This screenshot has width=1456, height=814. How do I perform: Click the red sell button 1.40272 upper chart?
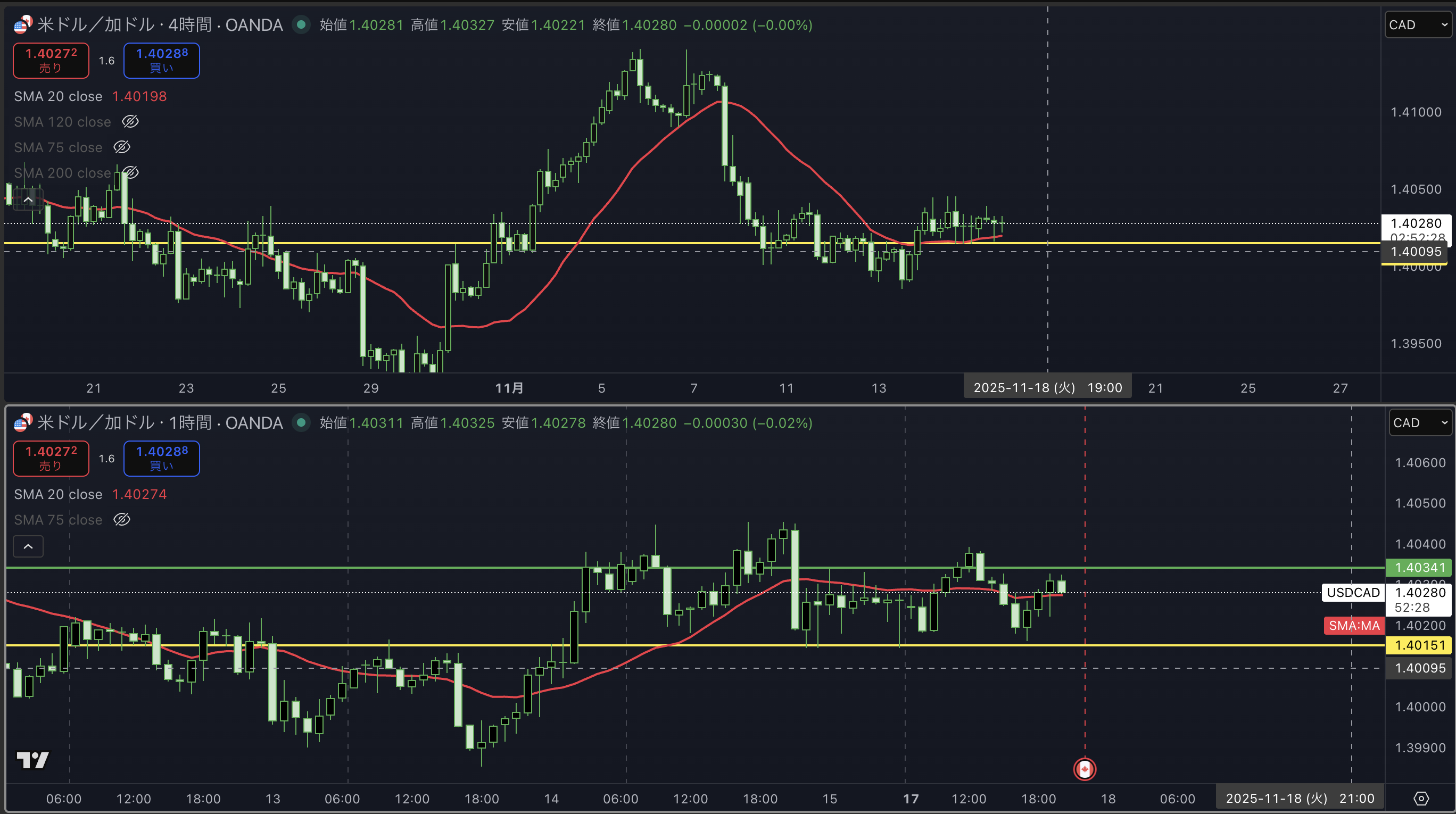[51, 61]
